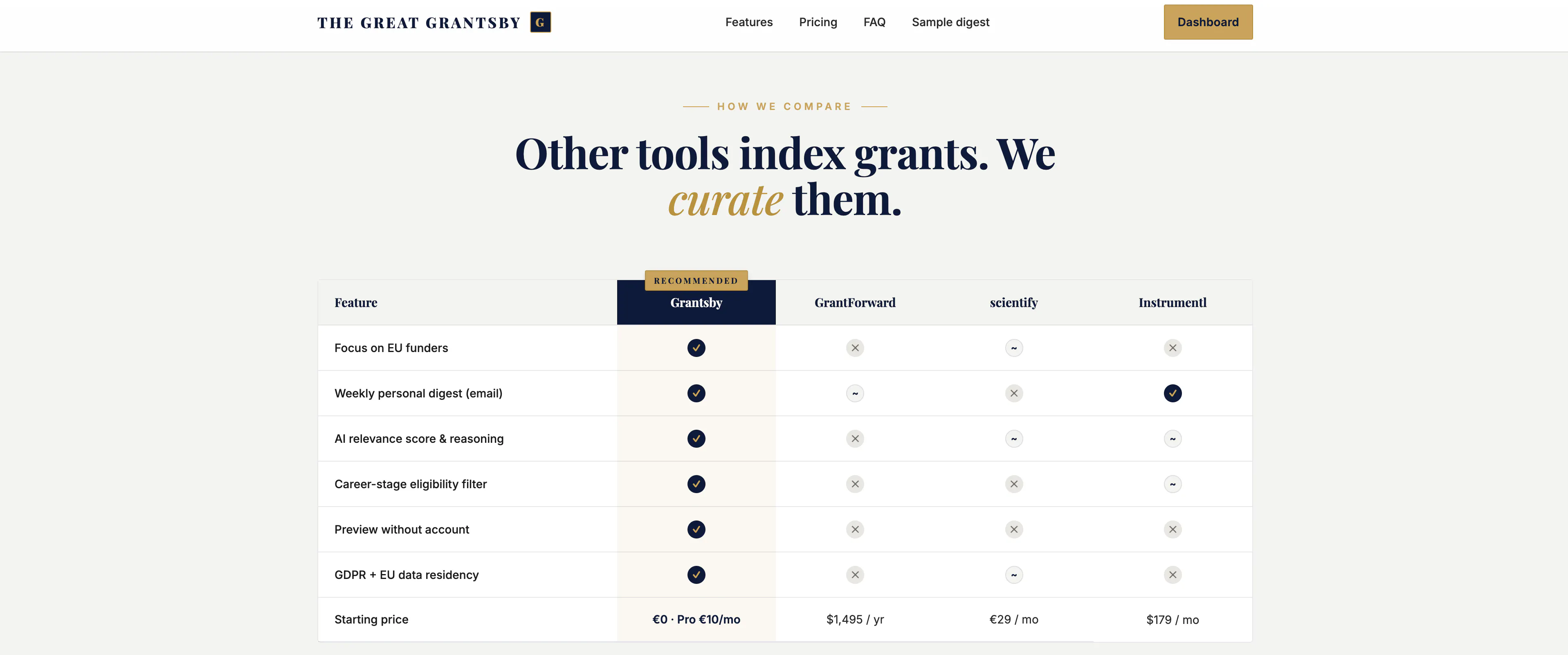Click Instrumentl's checkmark for Weekly personal digest
Viewport: 1568px width, 655px height.
[1173, 393]
